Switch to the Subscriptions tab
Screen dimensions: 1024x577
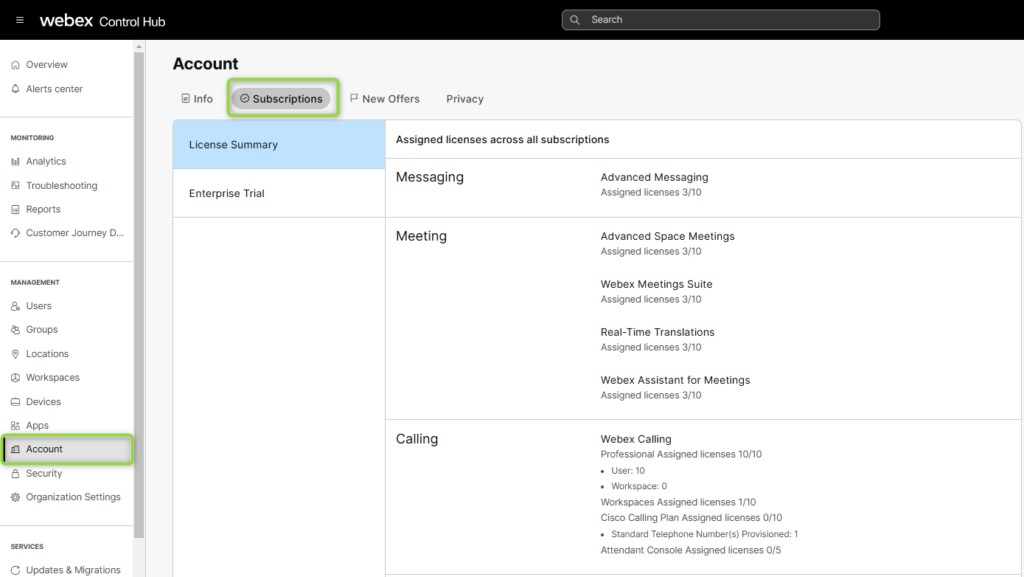281,98
